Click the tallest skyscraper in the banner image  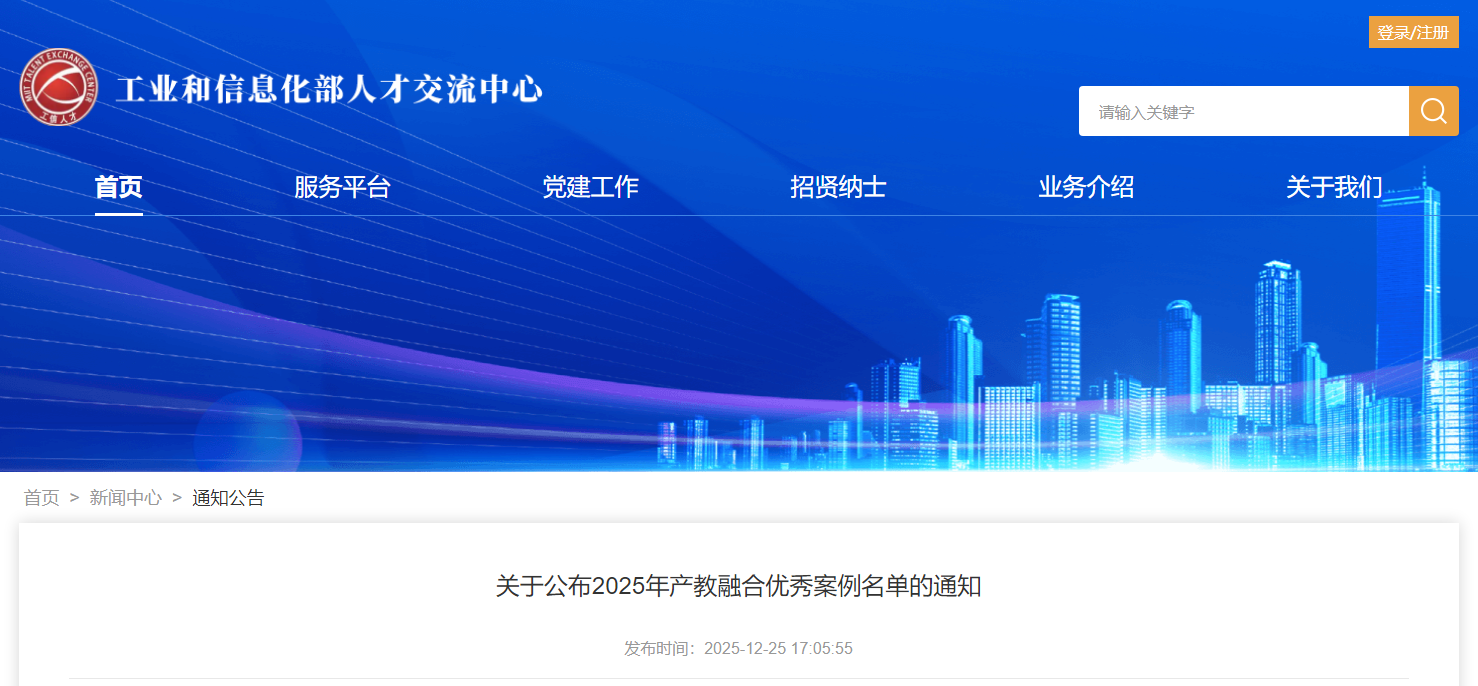pyautogui.click(x=1409, y=320)
